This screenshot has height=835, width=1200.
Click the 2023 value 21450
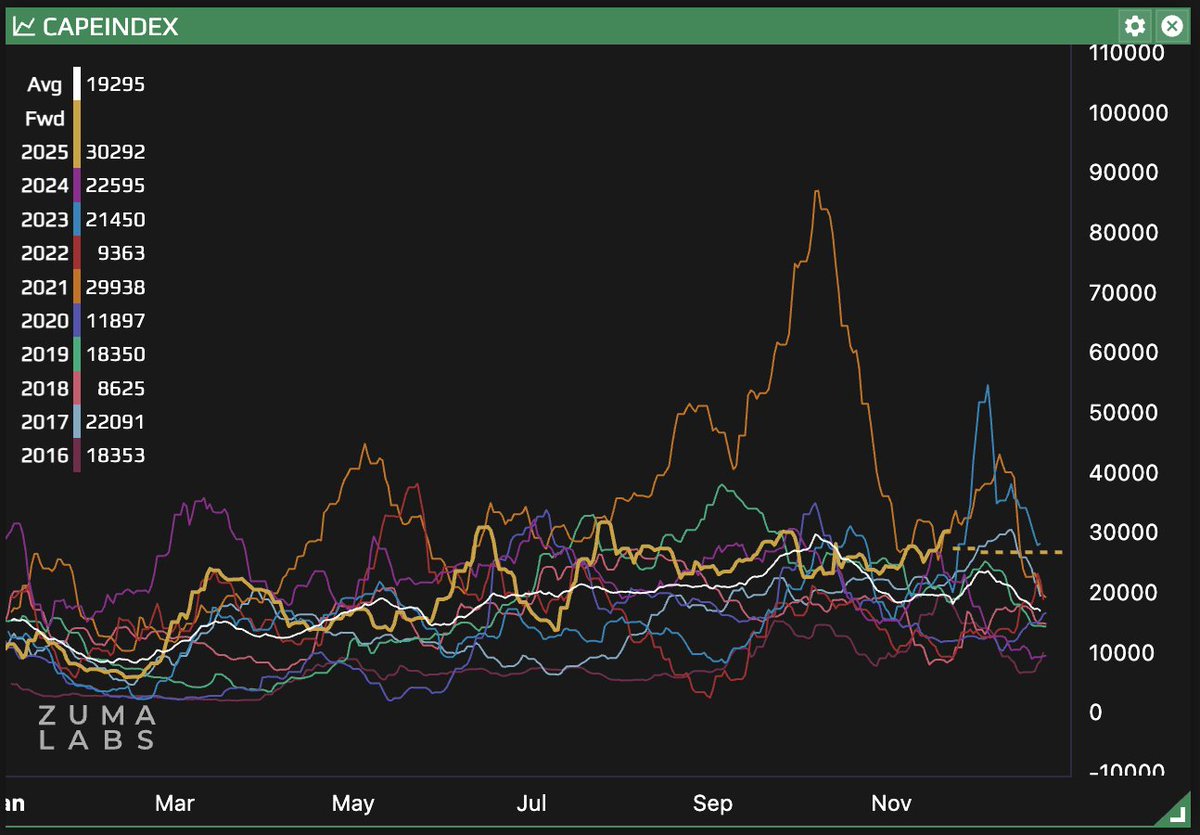pos(116,220)
